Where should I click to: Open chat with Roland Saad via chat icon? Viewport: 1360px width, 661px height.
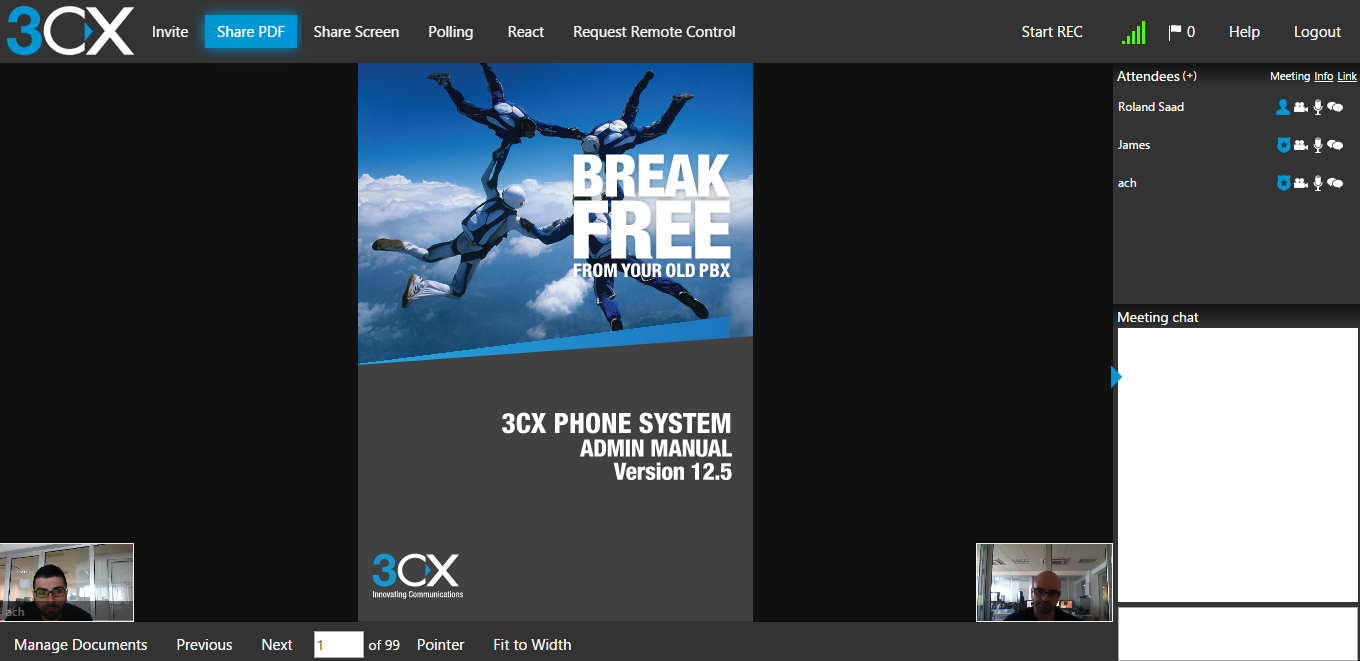pyautogui.click(x=1335, y=107)
